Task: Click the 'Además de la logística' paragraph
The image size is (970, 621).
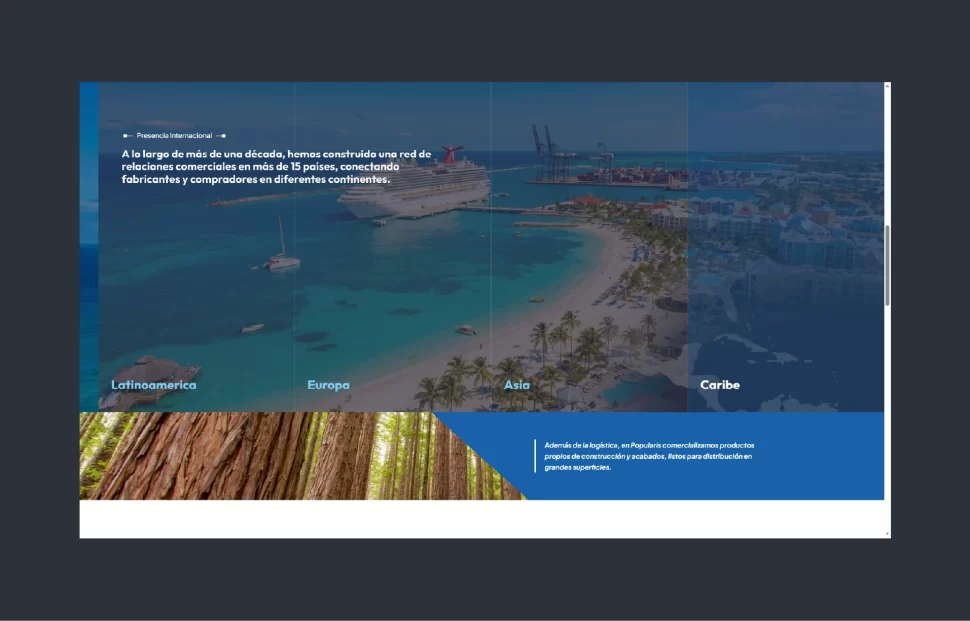Action: coord(649,456)
